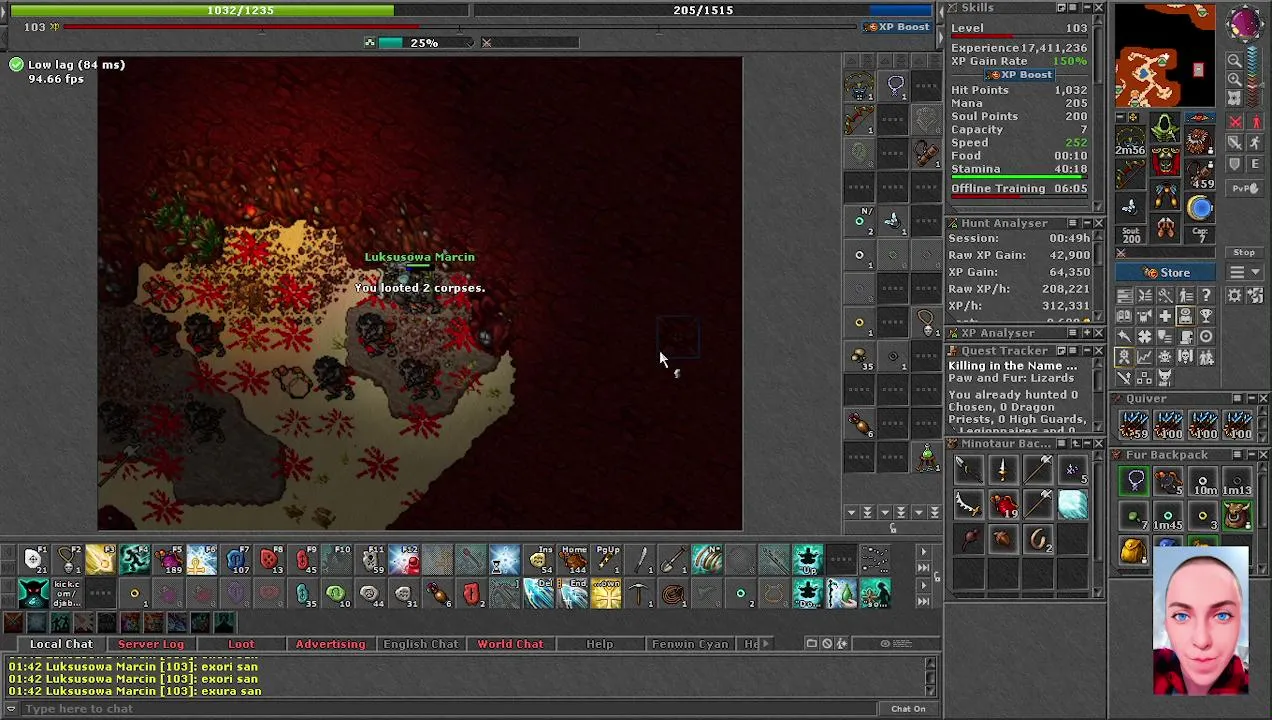Viewport: 1272px width, 720px height.
Task: Switch to English Chat tab
Action: 420,644
